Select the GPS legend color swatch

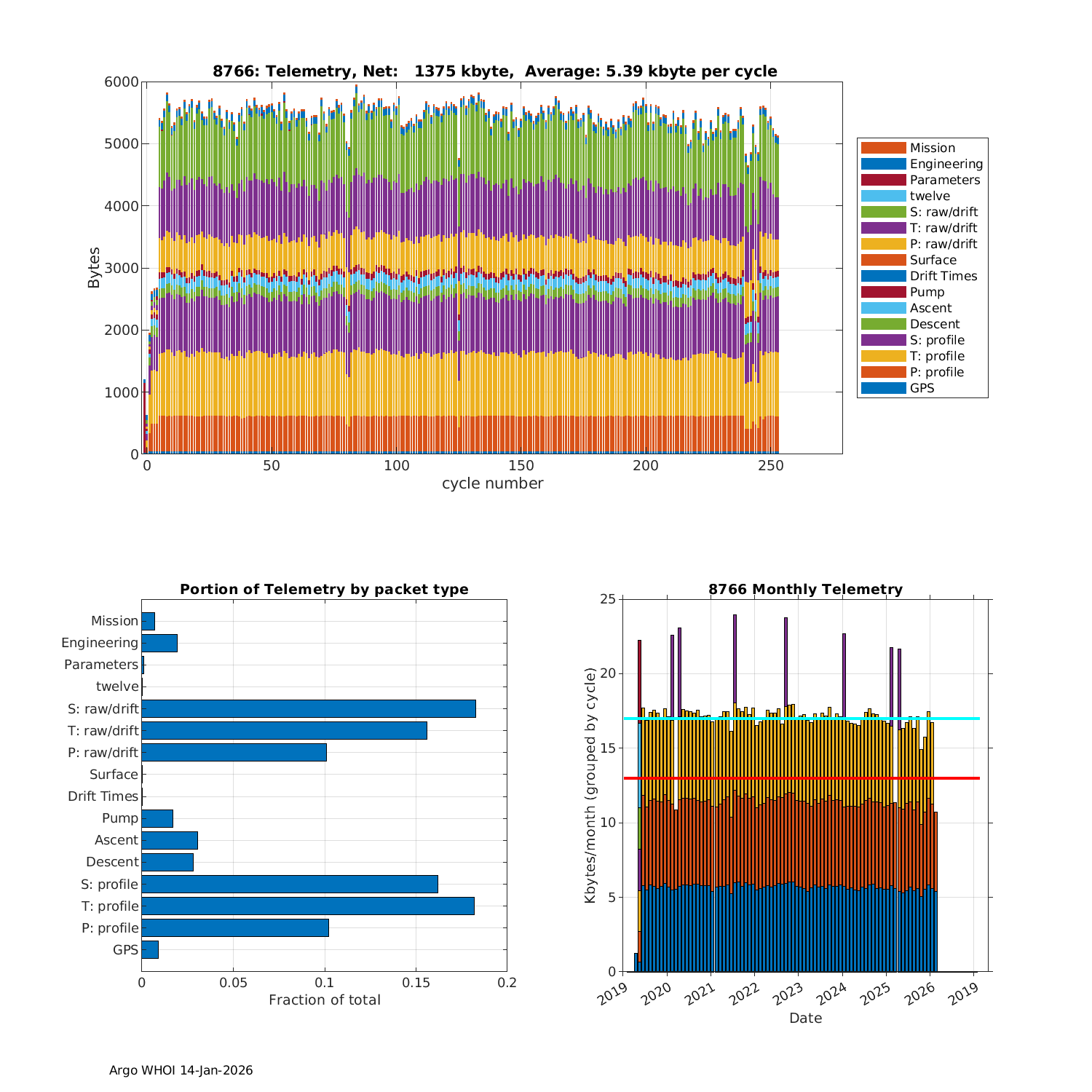[883, 388]
